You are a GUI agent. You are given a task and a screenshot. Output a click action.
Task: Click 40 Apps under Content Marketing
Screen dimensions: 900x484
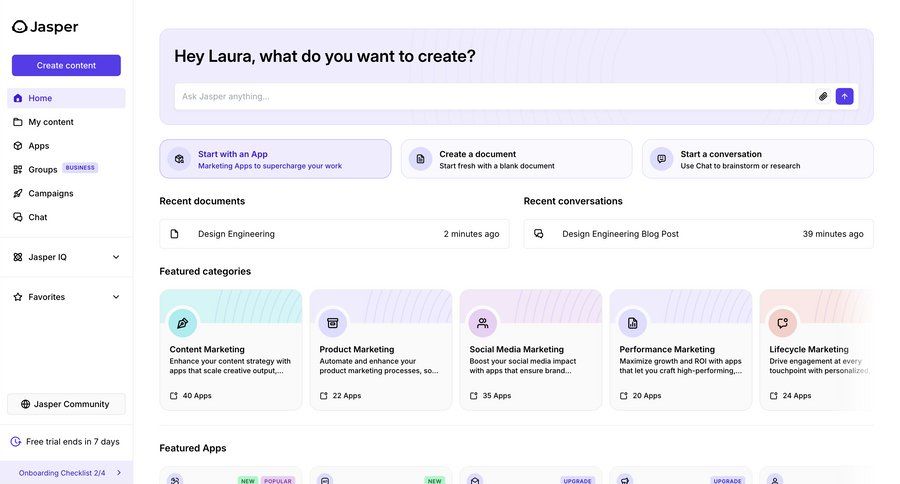coord(191,396)
